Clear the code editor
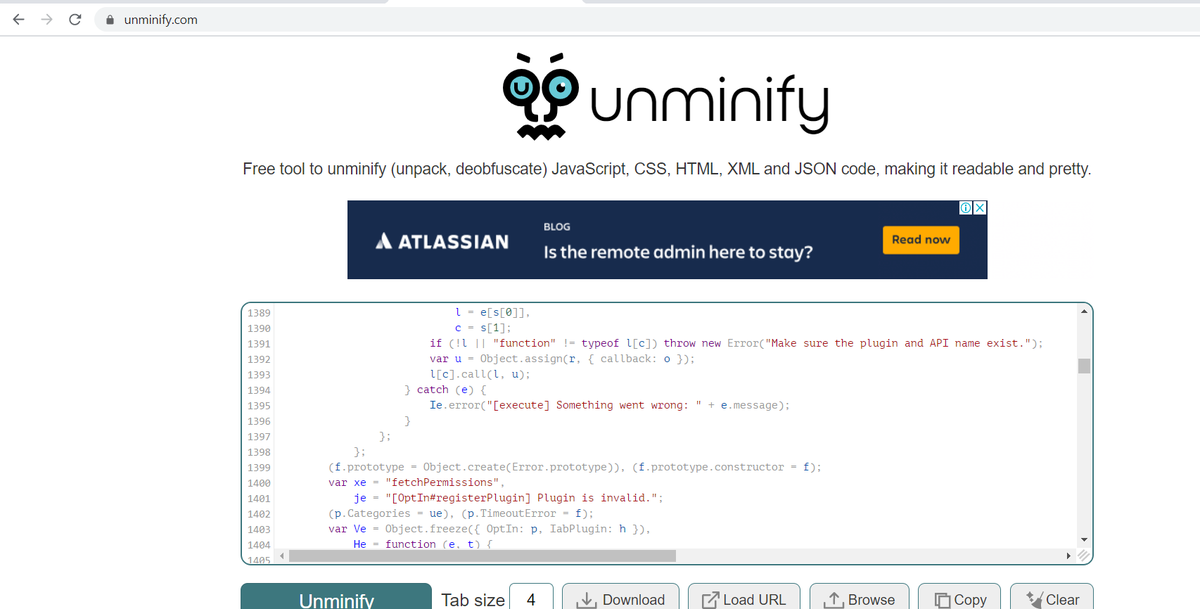 (x=1052, y=598)
